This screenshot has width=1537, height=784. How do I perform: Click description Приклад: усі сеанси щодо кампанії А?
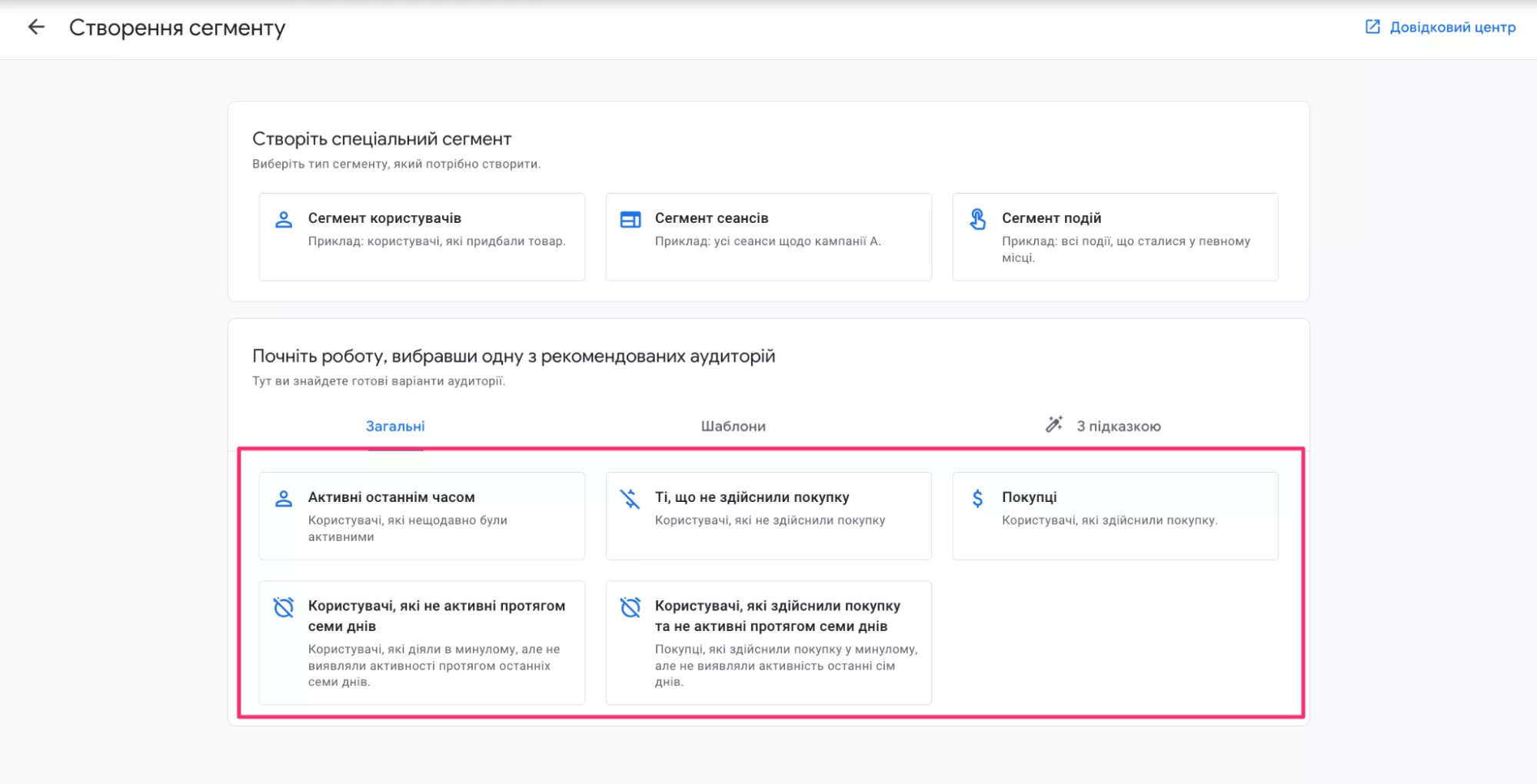[768, 241]
